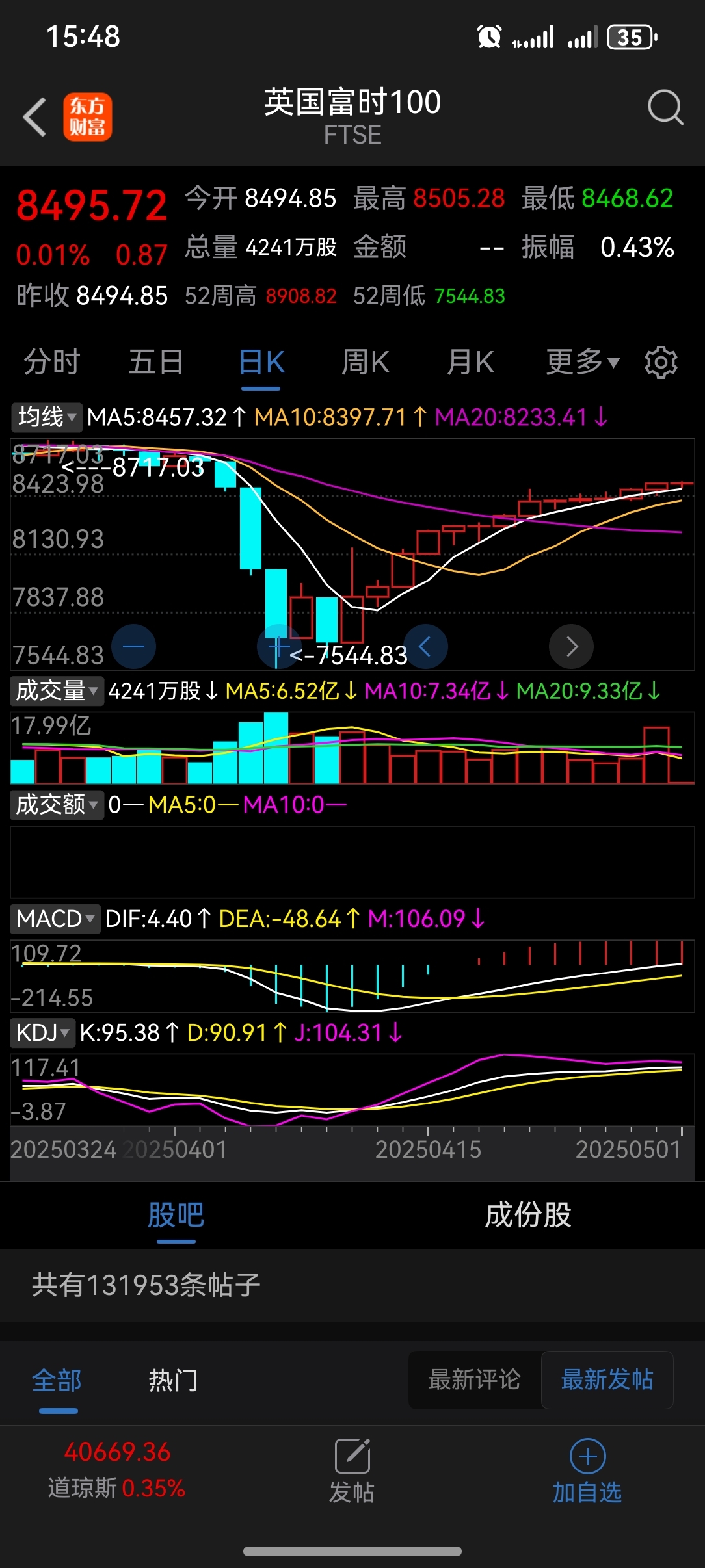
Task: Tap the 英国富时100 title
Action: pyautogui.click(x=352, y=102)
